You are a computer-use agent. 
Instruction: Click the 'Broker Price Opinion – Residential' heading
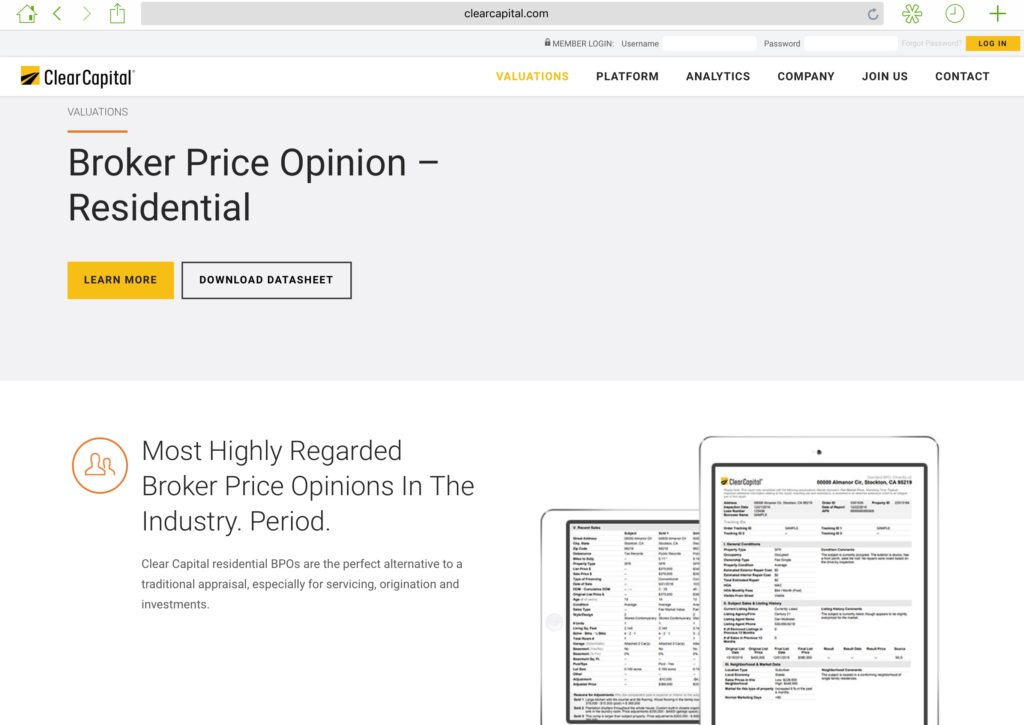click(x=253, y=185)
